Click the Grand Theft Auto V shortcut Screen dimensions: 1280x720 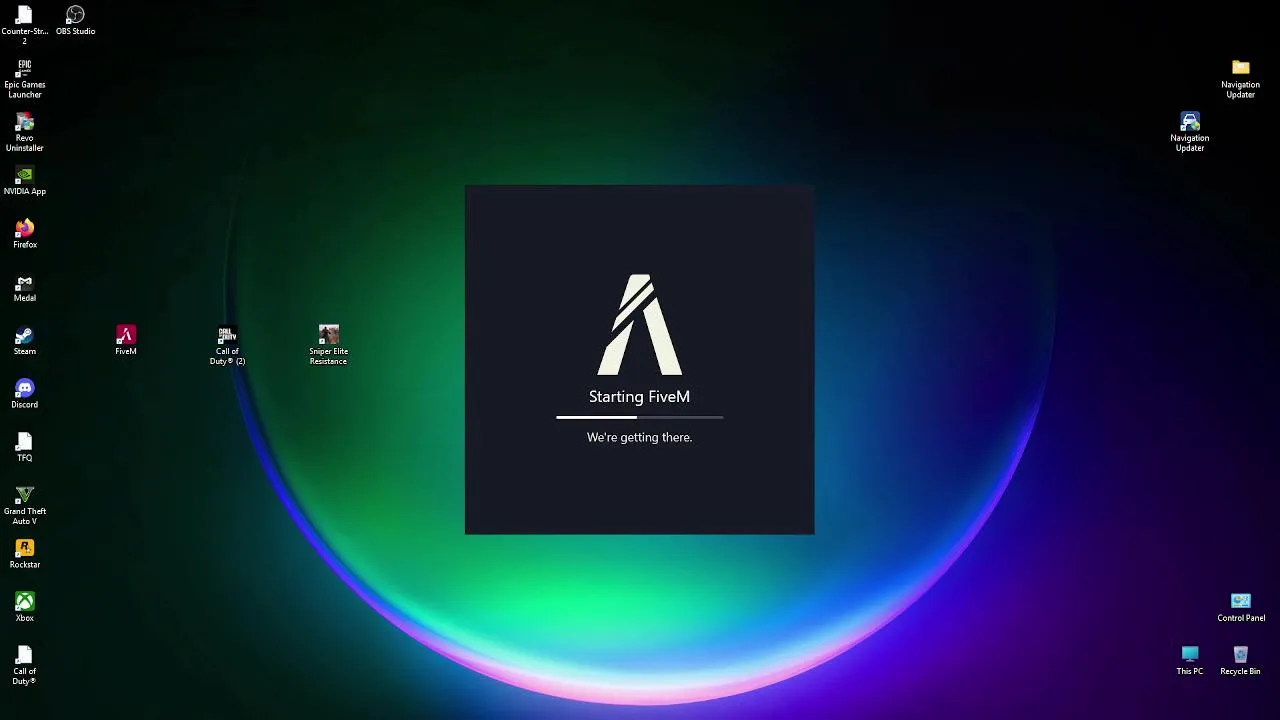24,505
